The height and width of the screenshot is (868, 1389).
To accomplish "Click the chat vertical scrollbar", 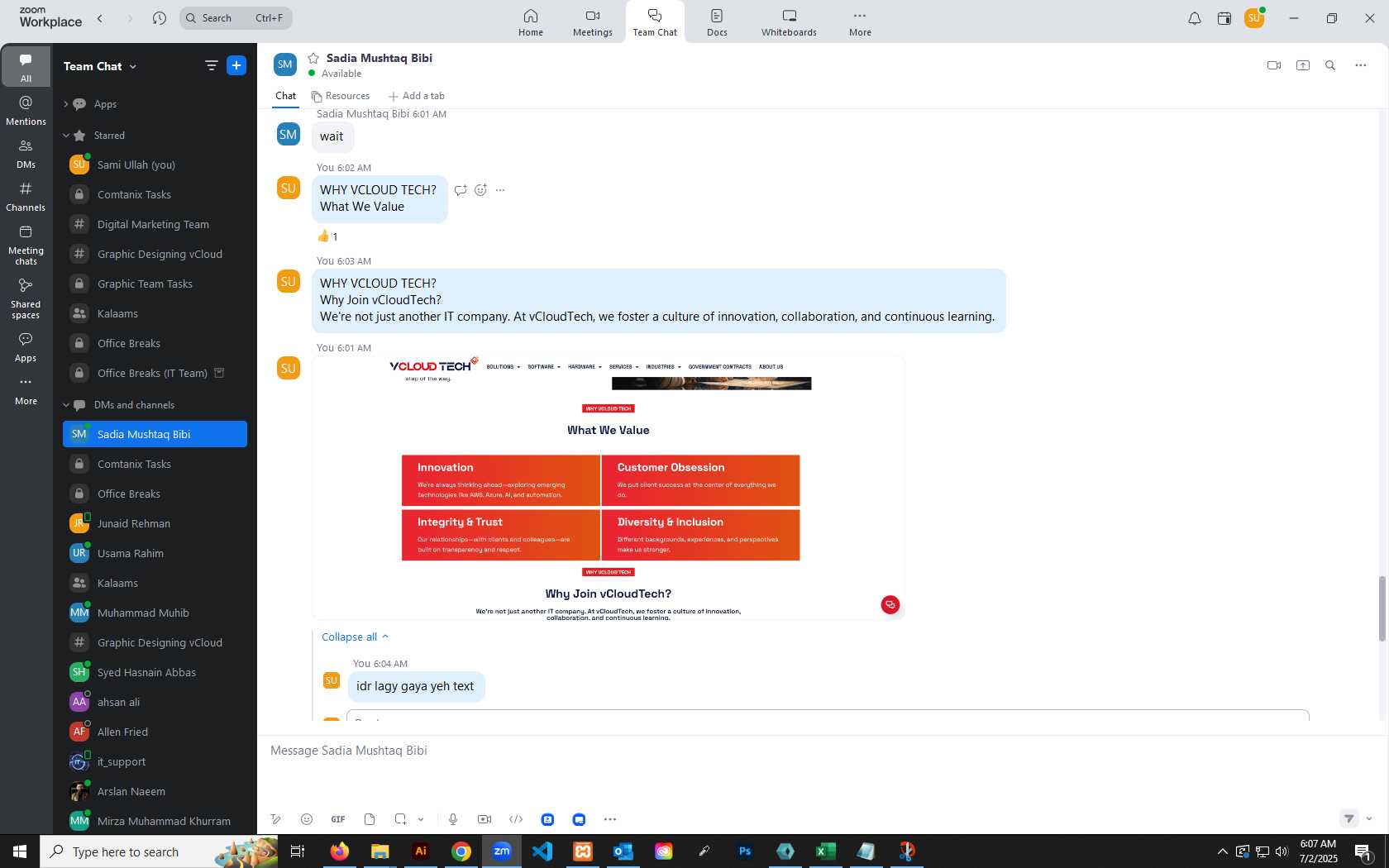I will (x=1382, y=608).
